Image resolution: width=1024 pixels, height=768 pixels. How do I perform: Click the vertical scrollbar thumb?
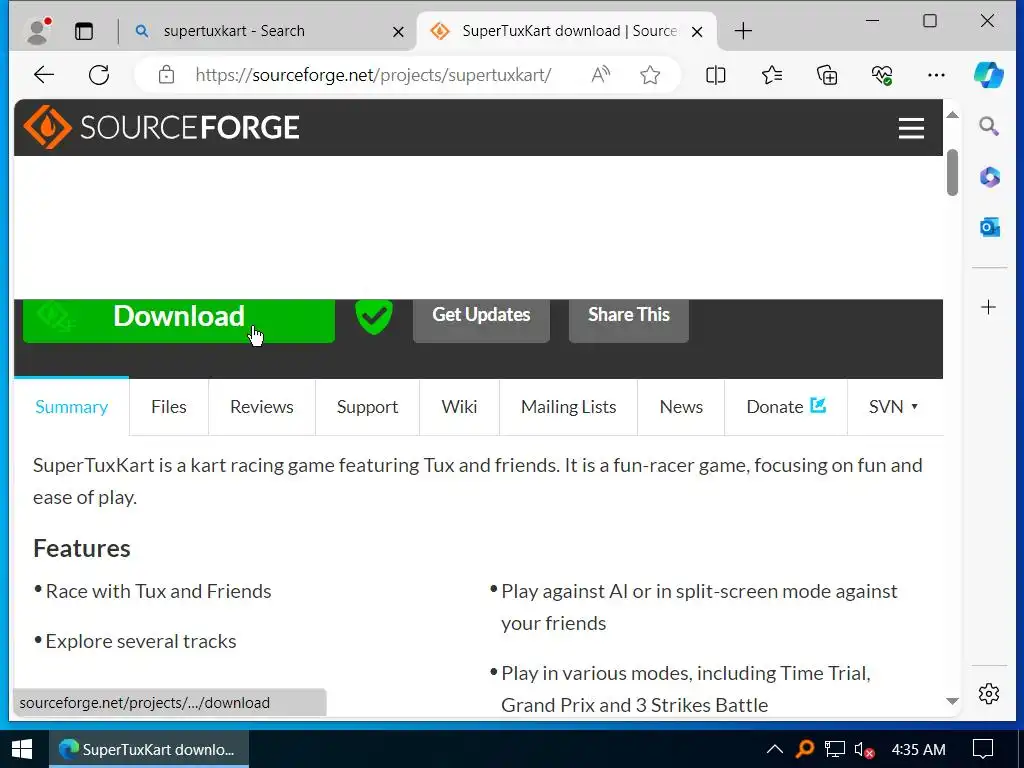click(x=953, y=172)
